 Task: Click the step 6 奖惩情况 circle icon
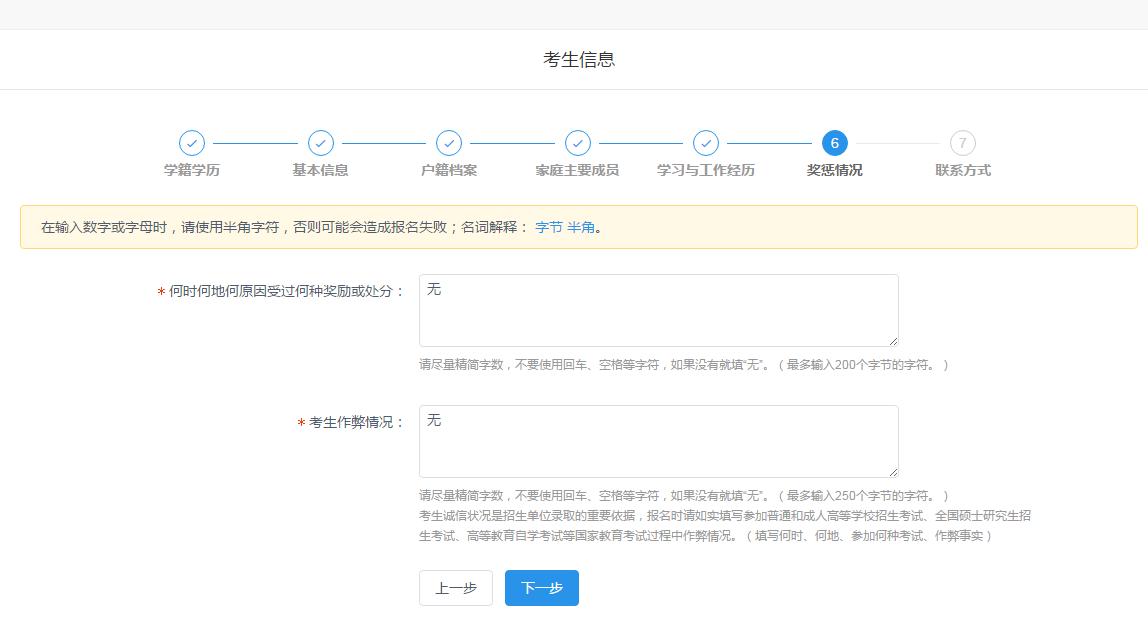click(834, 143)
